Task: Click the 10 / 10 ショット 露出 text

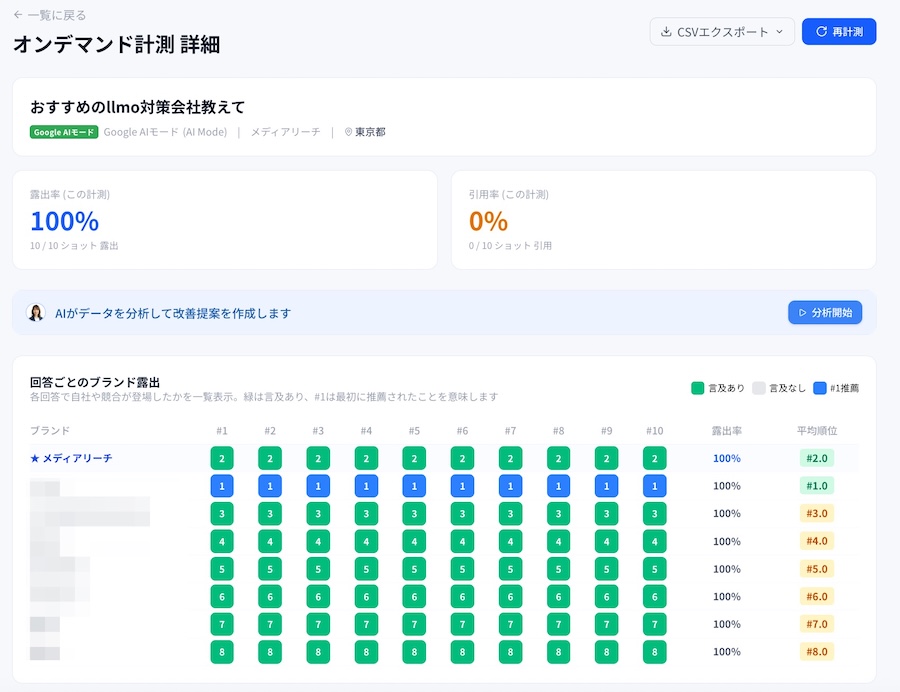Action: [74, 246]
